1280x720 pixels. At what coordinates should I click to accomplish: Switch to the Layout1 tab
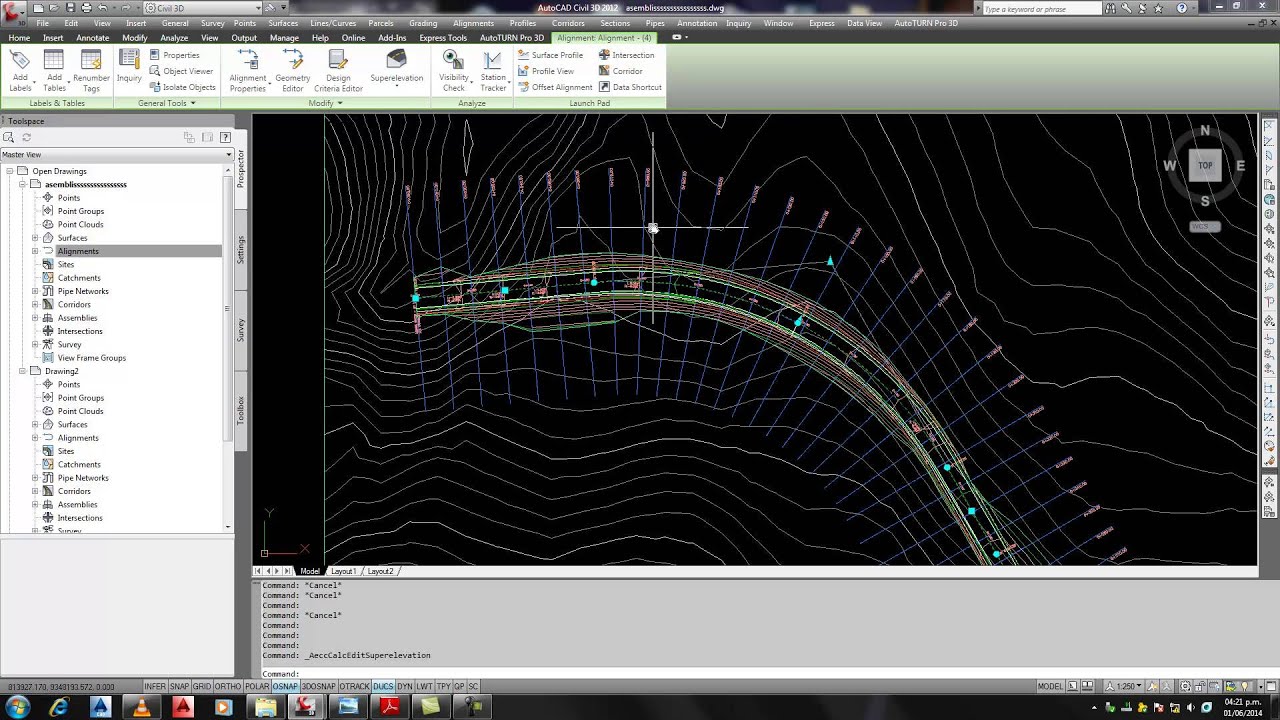pos(343,571)
